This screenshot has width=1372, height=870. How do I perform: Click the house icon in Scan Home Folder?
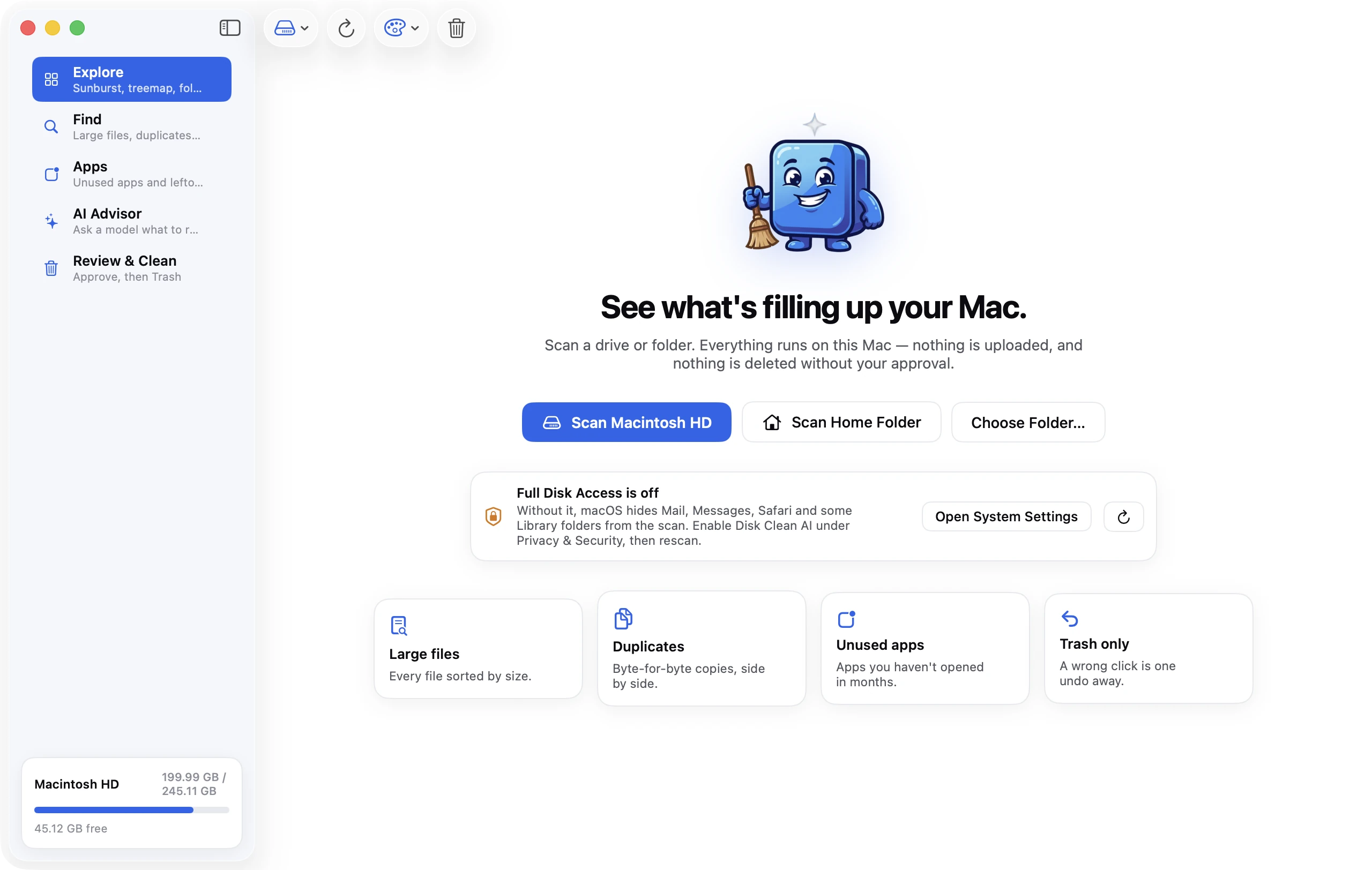[772, 423]
